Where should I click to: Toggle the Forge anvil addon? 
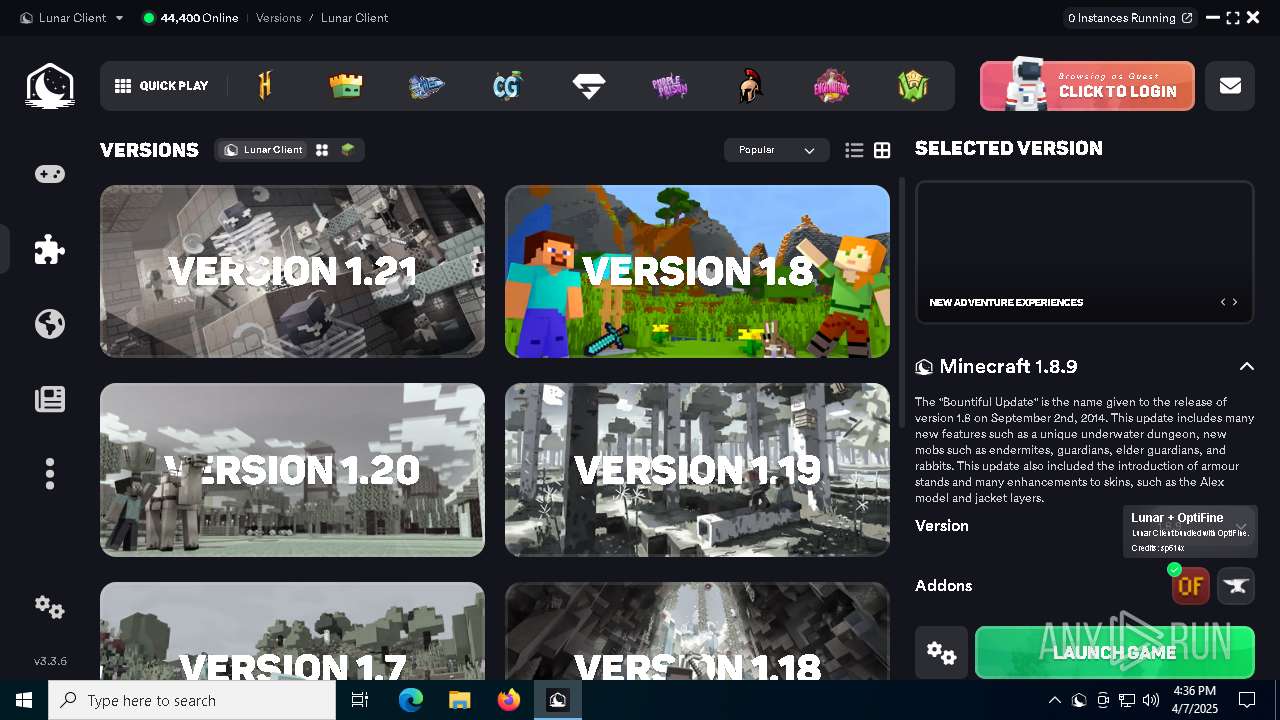(1236, 586)
